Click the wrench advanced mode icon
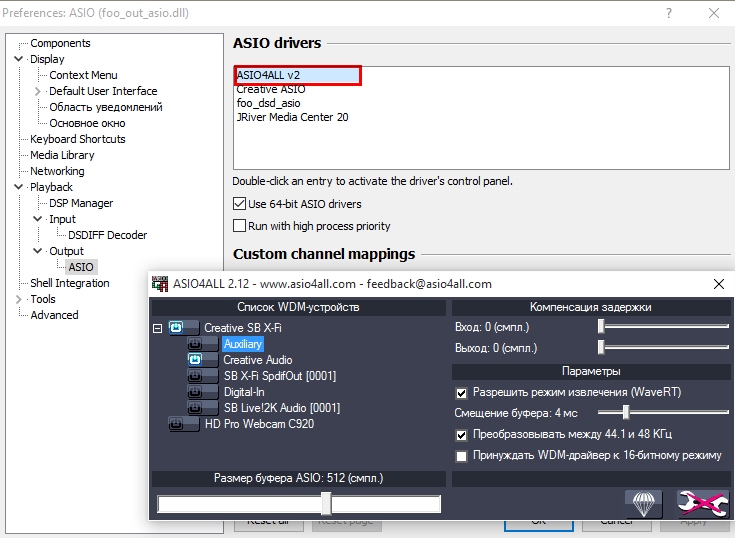Screen dimensions: 735x538 click(702, 504)
